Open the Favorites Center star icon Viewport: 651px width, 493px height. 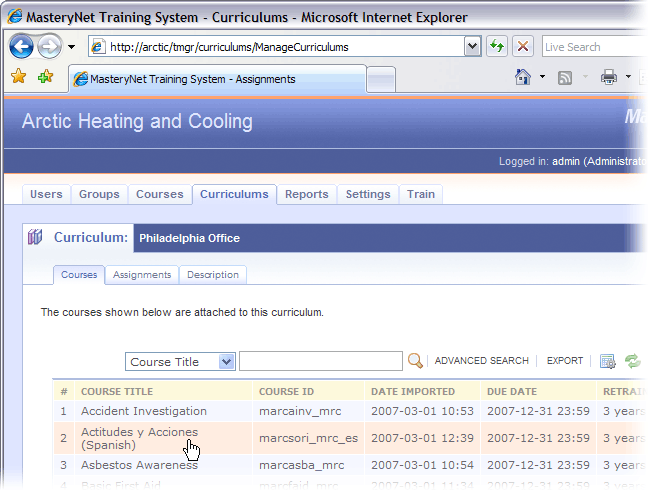[19, 76]
